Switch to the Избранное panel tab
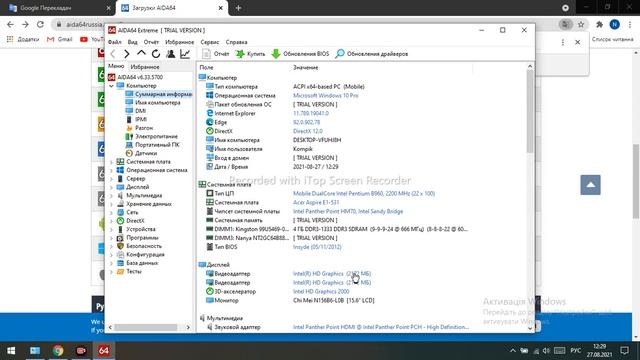Viewport: 640px width, 360px height. [144, 67]
